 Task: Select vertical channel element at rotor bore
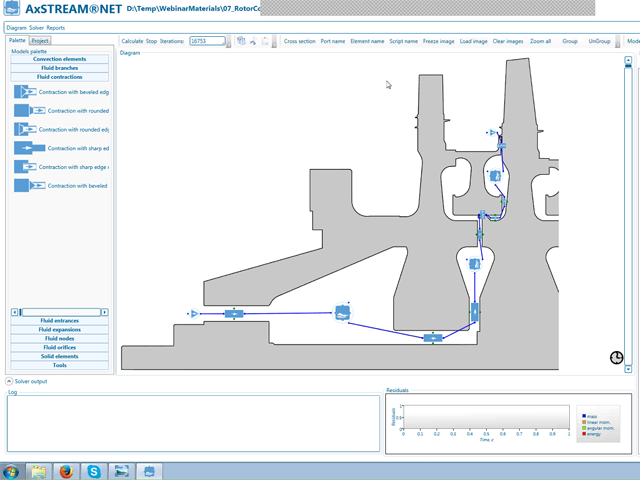point(475,312)
